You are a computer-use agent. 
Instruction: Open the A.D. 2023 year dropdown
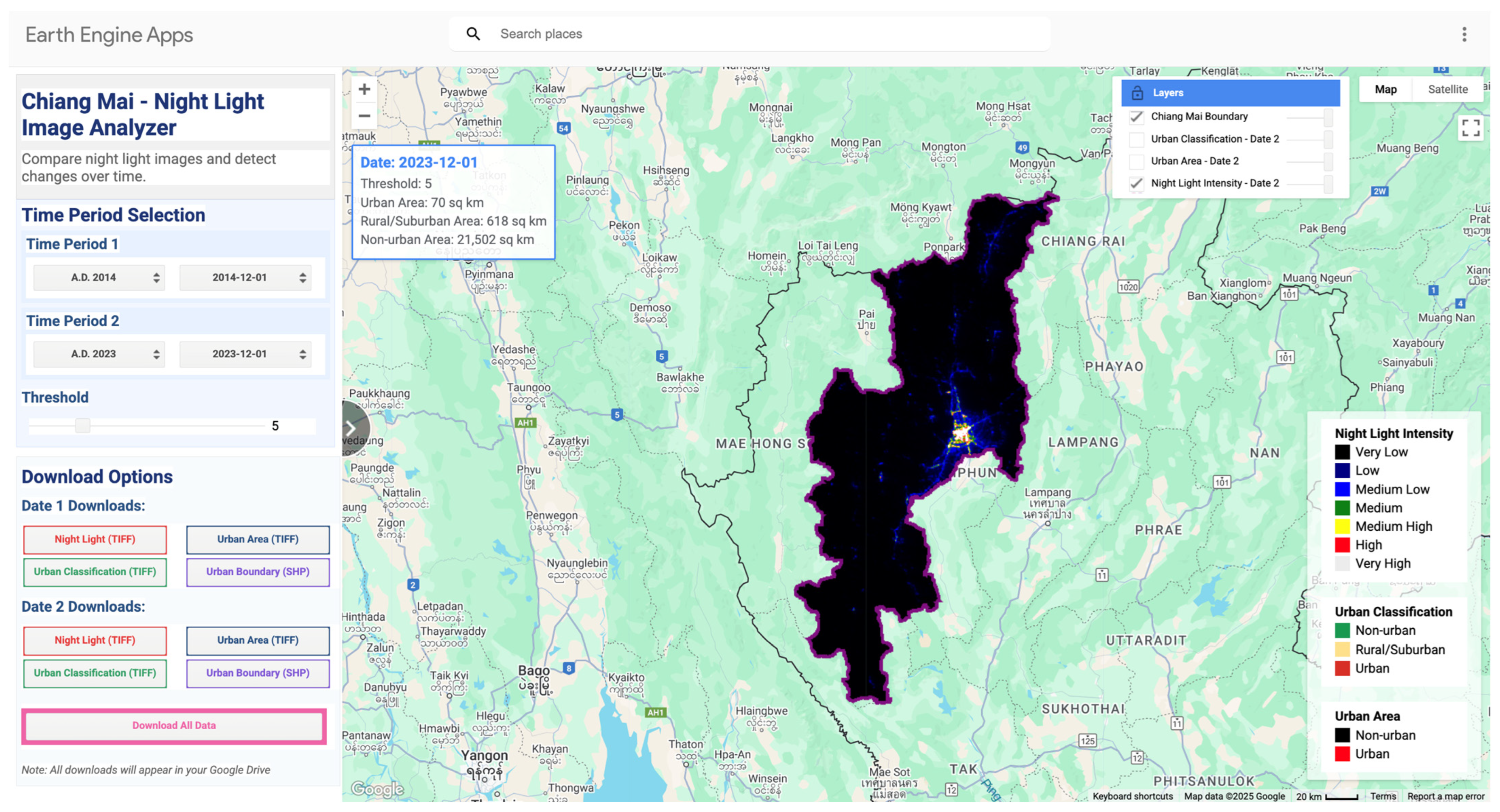pyautogui.click(x=99, y=354)
